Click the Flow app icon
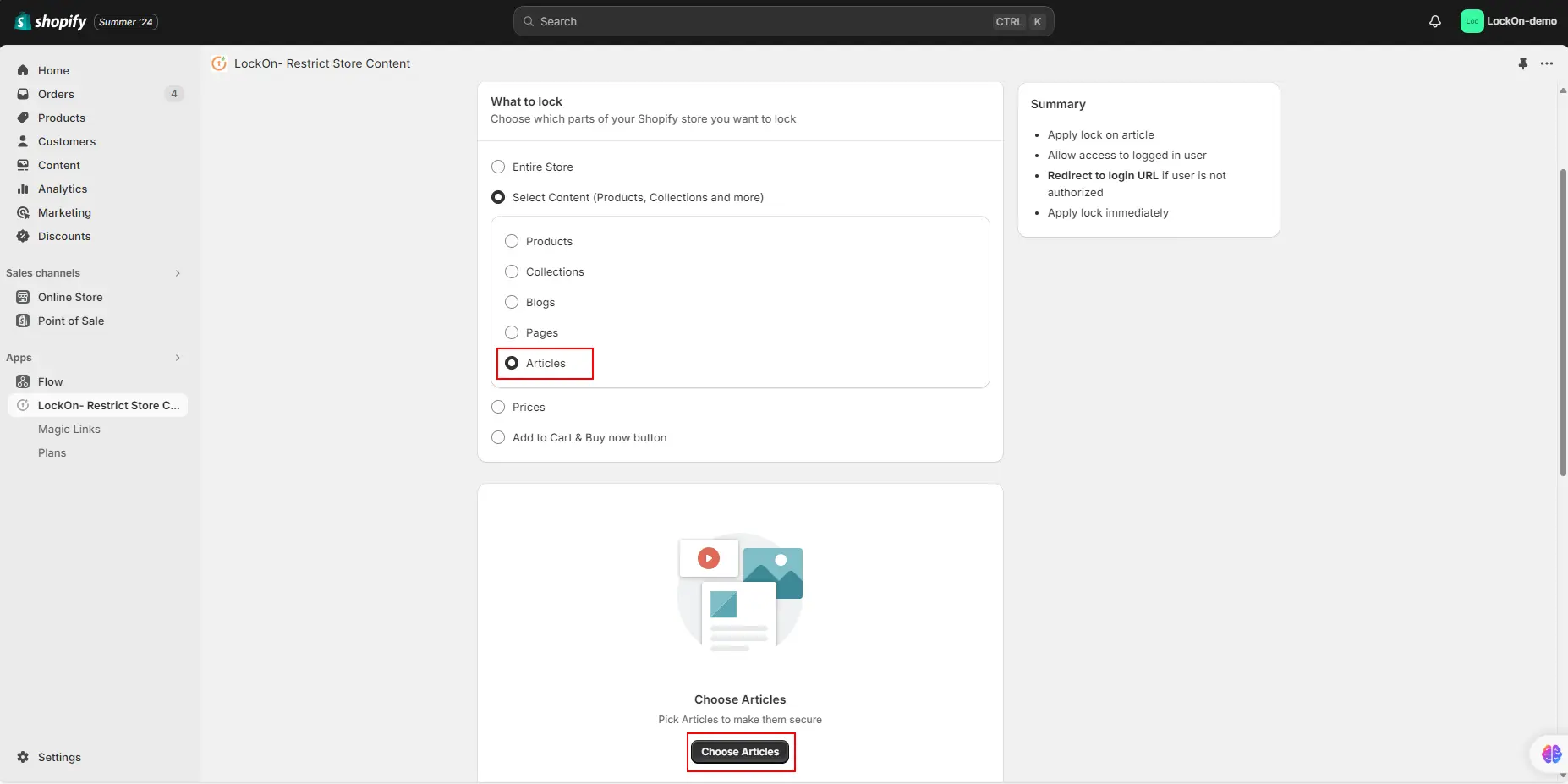The width and height of the screenshot is (1568, 784). 23,381
